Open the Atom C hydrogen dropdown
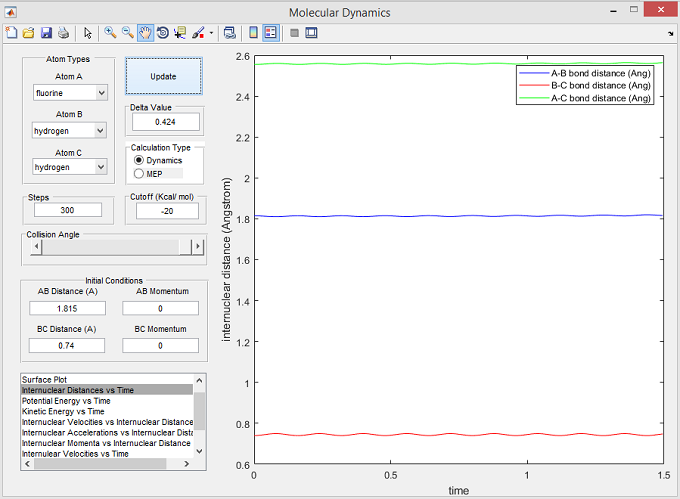 [69, 167]
